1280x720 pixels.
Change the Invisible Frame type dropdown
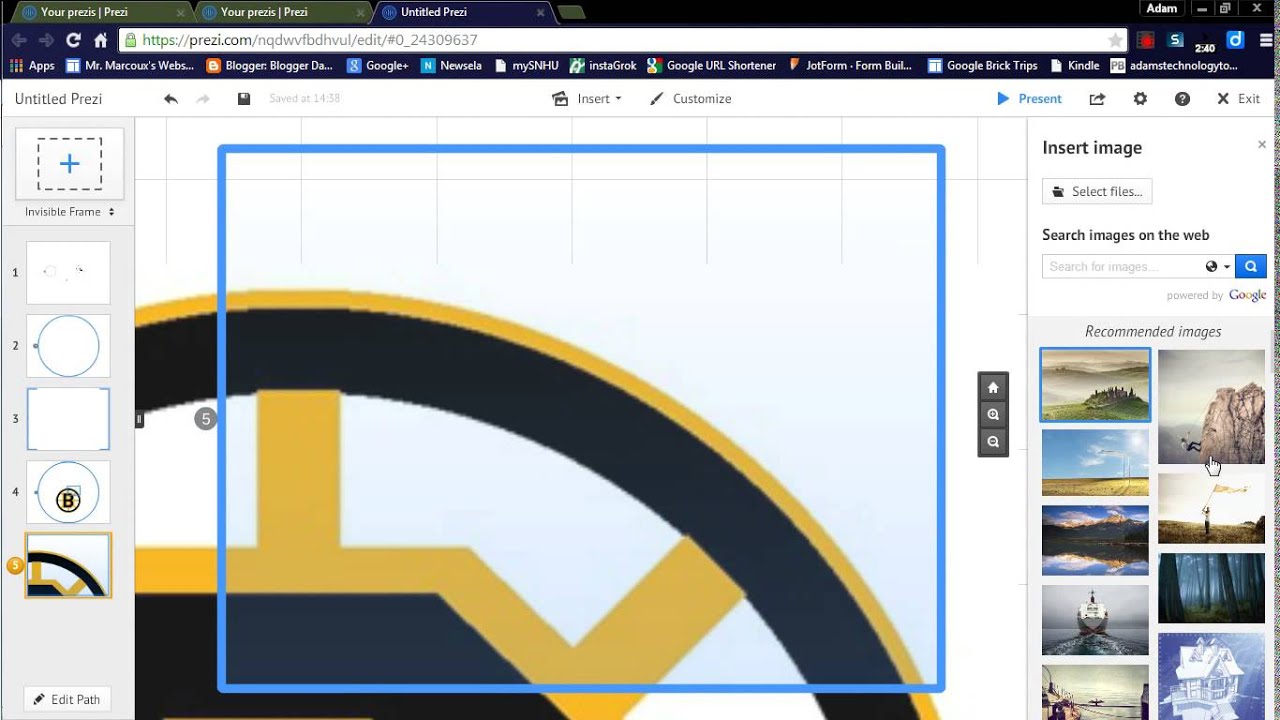tap(69, 212)
